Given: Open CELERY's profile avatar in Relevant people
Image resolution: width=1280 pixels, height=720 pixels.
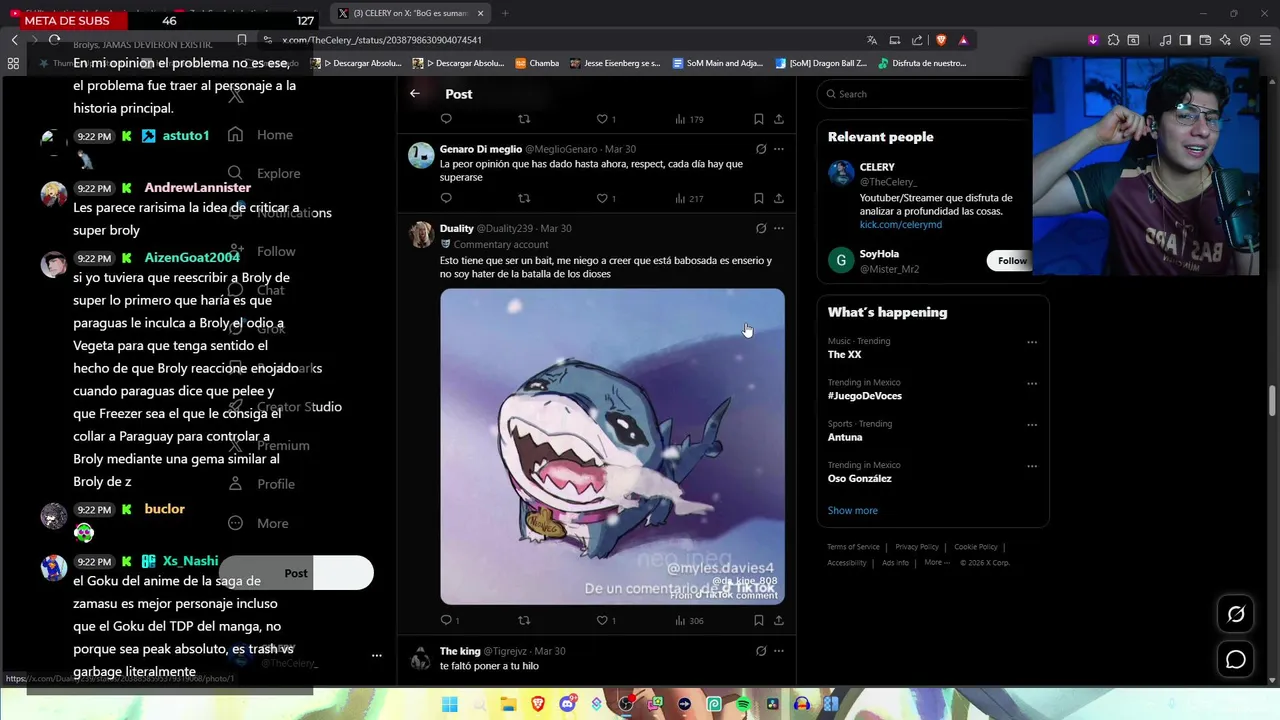Looking at the screenshot, I should coord(841,173).
